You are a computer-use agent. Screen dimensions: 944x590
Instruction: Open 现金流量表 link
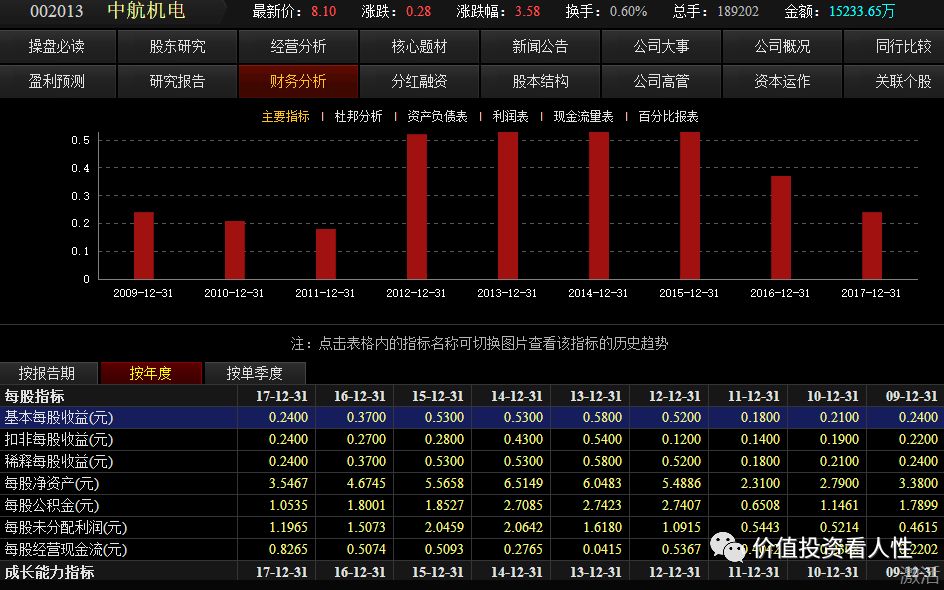[x=583, y=116]
